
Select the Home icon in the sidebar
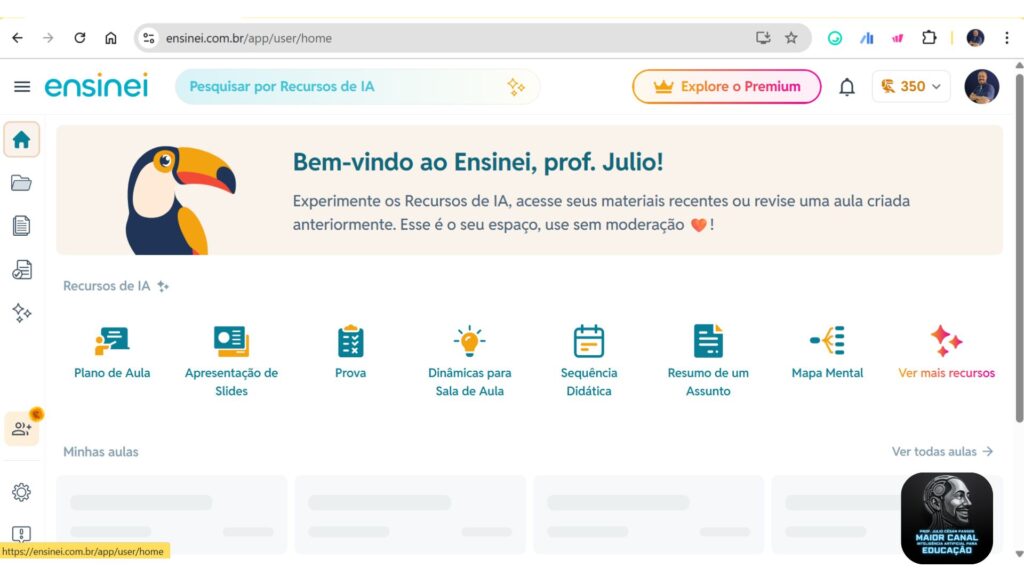pos(20,140)
